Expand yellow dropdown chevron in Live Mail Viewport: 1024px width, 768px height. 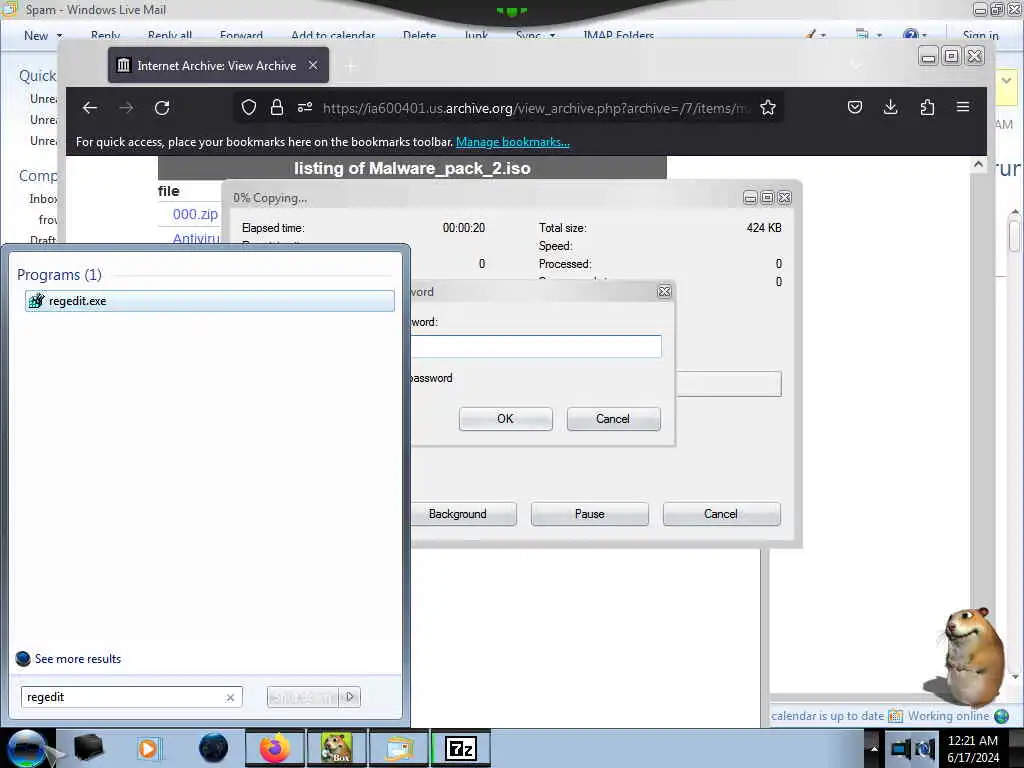(1006, 81)
